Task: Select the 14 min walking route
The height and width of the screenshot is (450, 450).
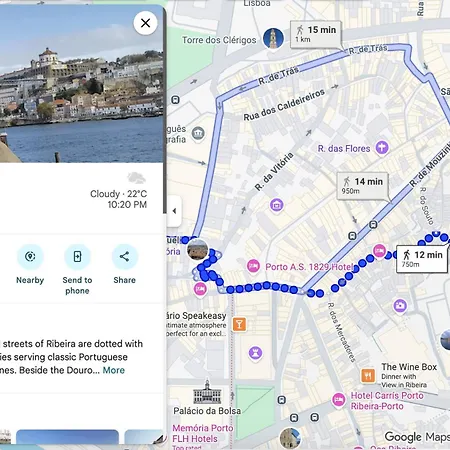Action: 363,186
